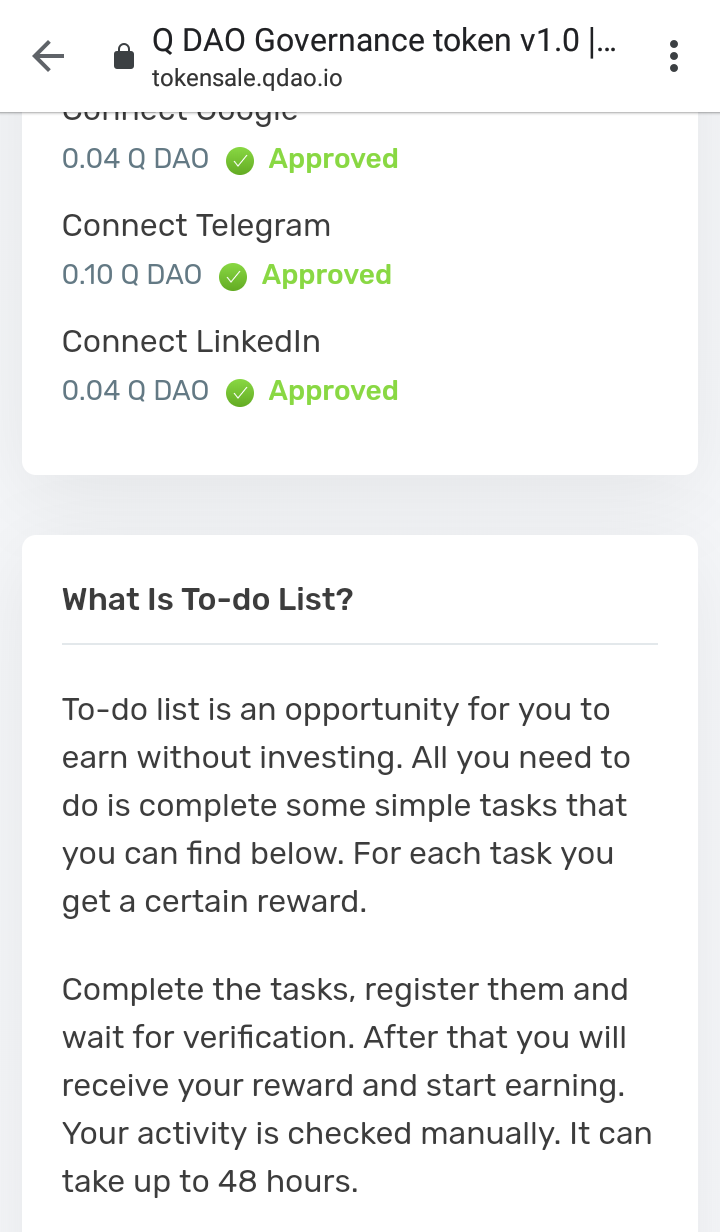Open the three-dot overflow menu
The height and width of the screenshot is (1232, 720).
pos(674,57)
